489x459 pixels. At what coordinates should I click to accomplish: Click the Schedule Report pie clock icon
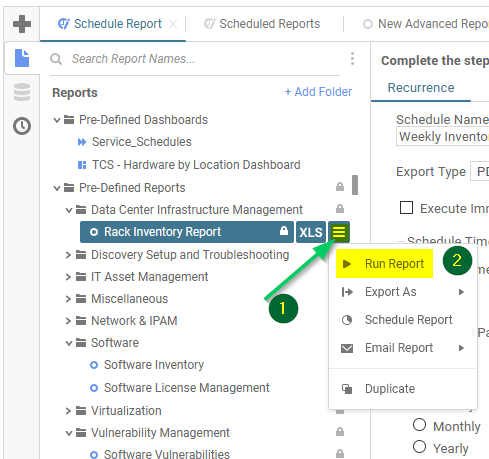(x=347, y=320)
